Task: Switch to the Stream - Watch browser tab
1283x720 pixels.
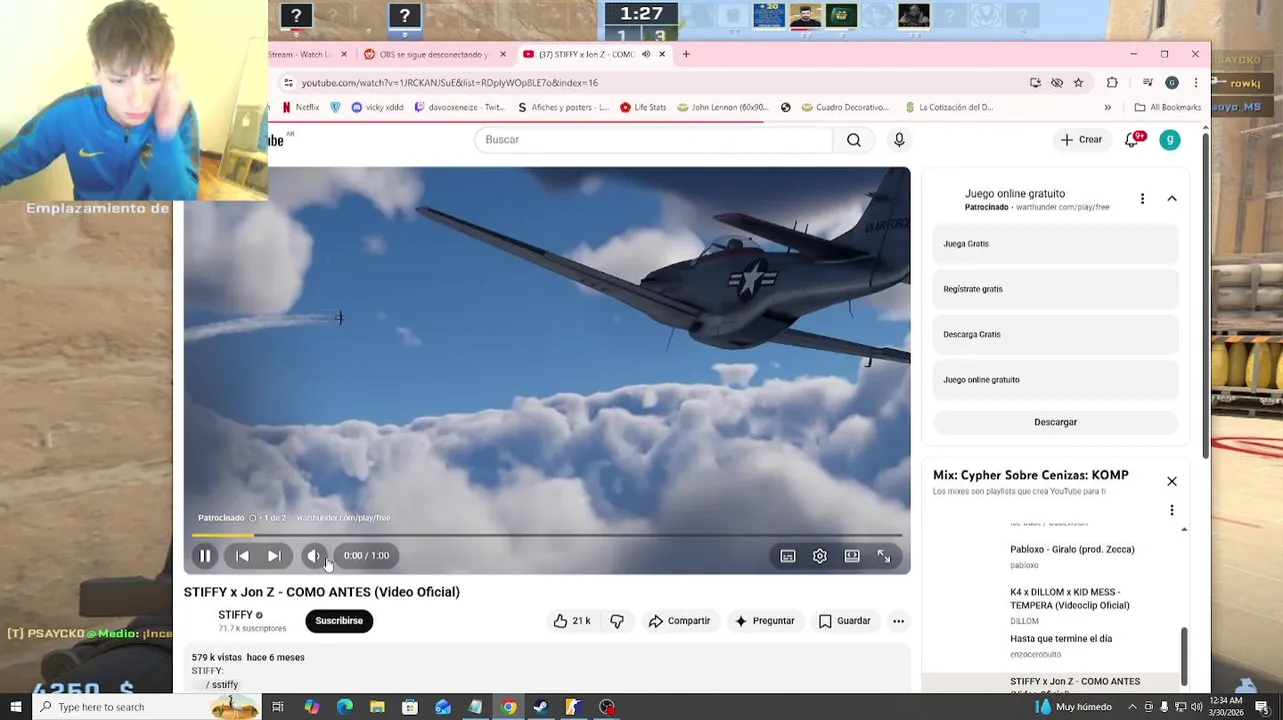Action: (305, 54)
